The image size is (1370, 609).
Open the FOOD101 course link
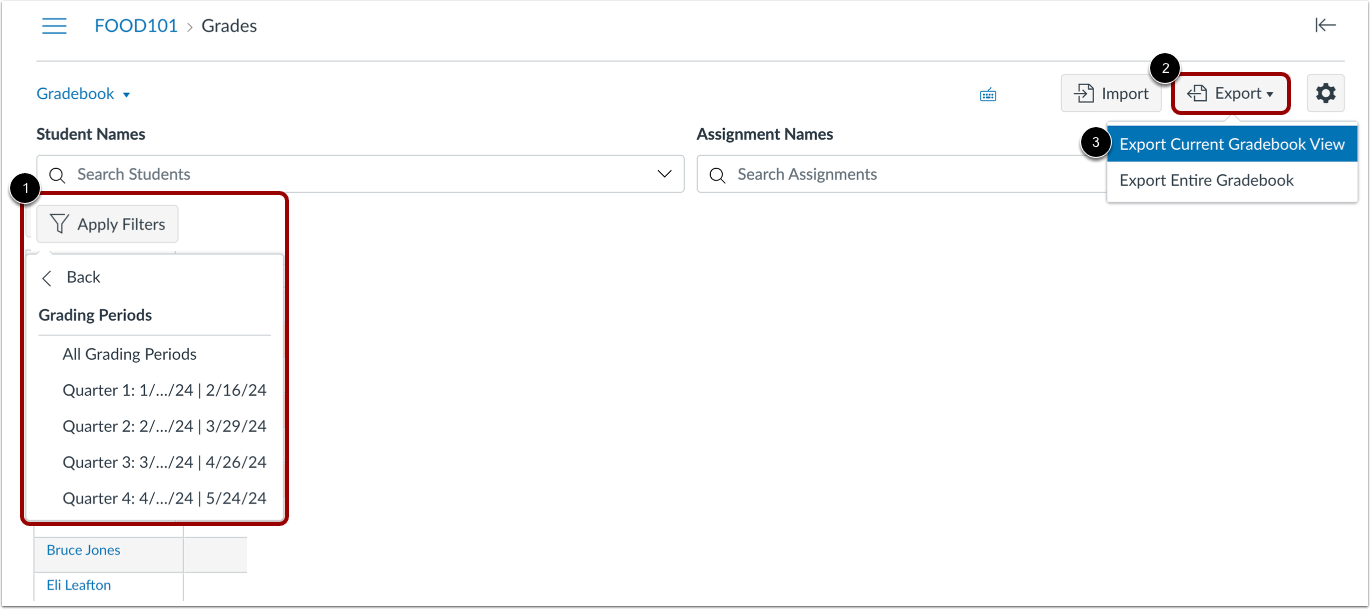point(136,26)
